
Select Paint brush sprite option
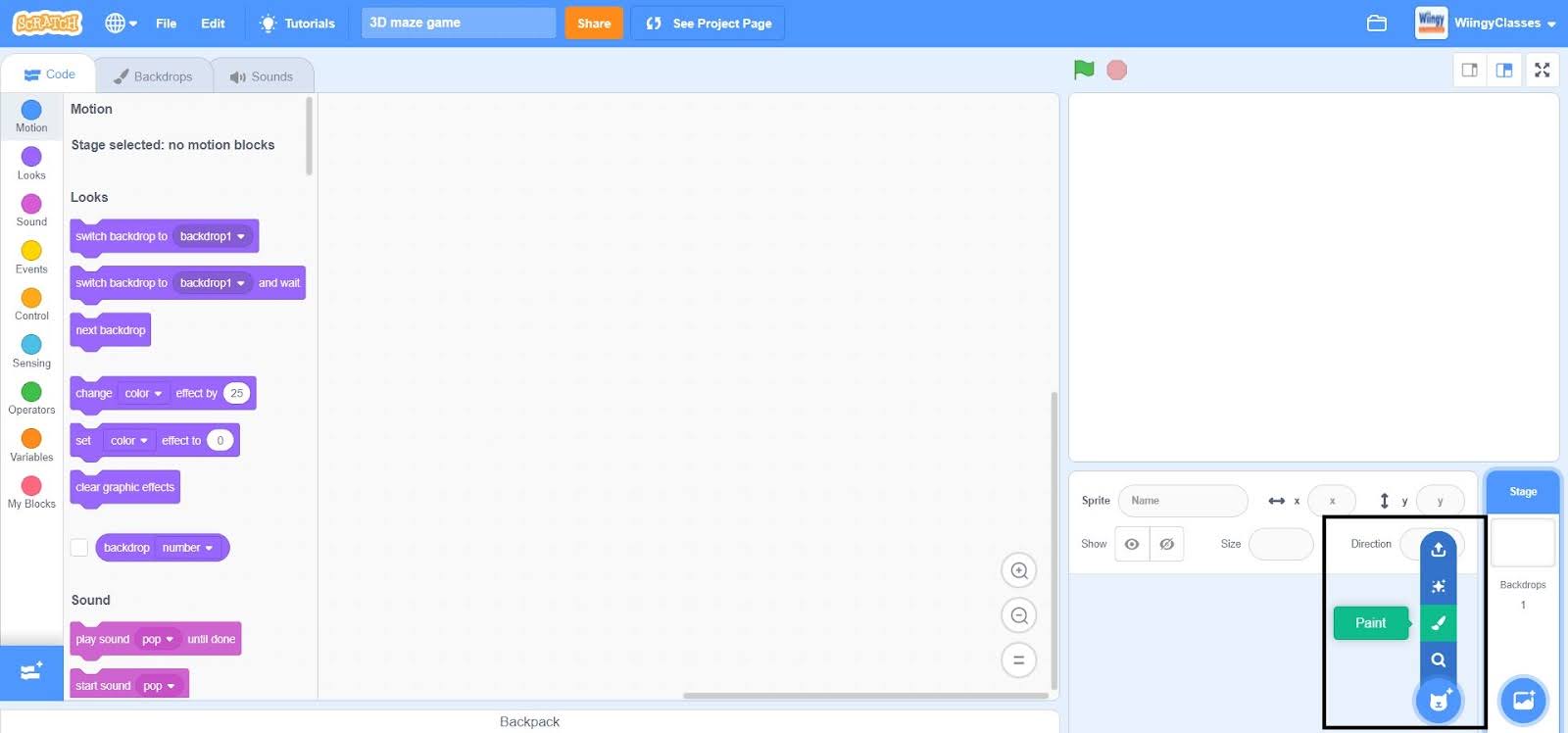pos(1439,622)
